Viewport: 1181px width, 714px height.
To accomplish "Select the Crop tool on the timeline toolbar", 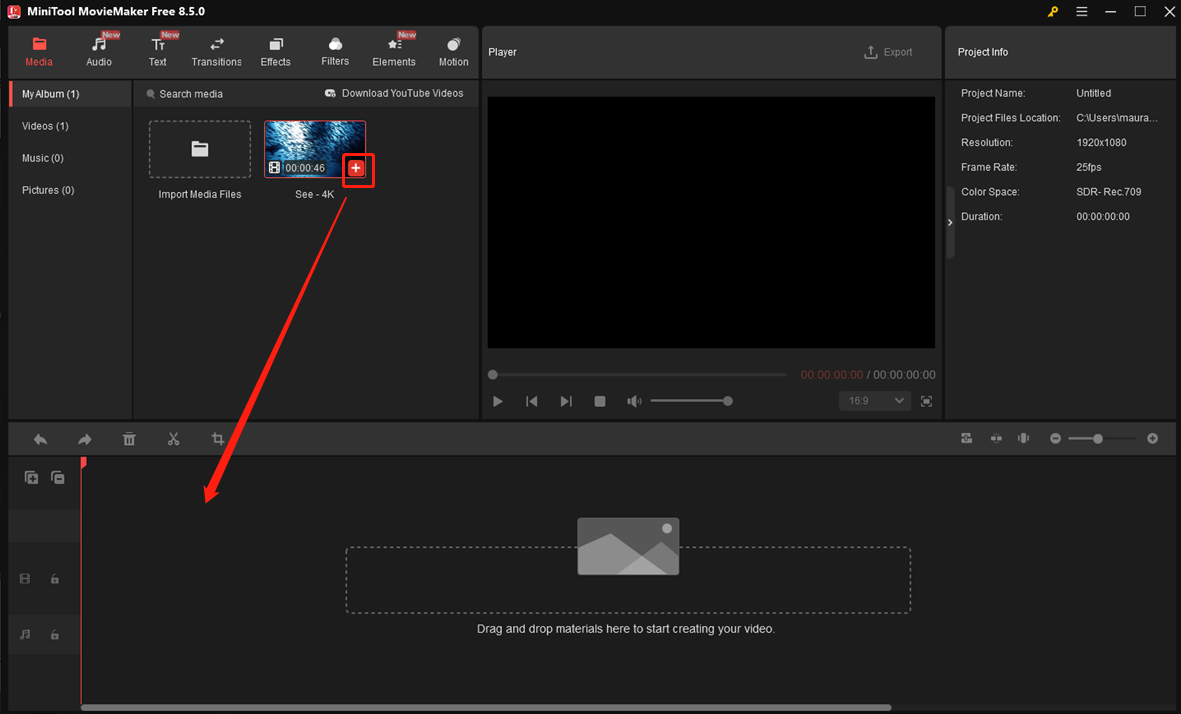I will coord(217,439).
